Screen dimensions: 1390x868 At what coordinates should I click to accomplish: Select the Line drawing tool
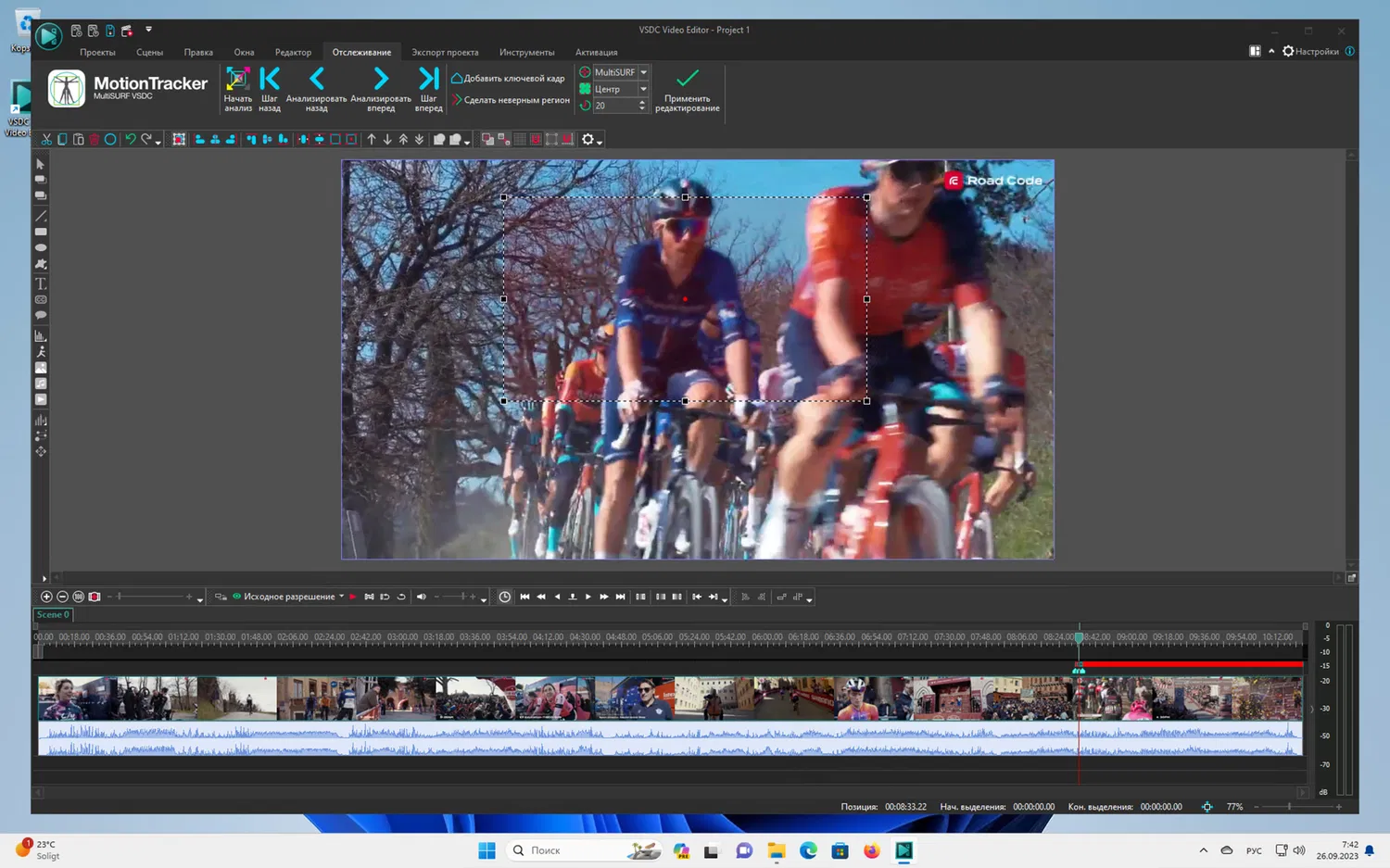coord(41,216)
